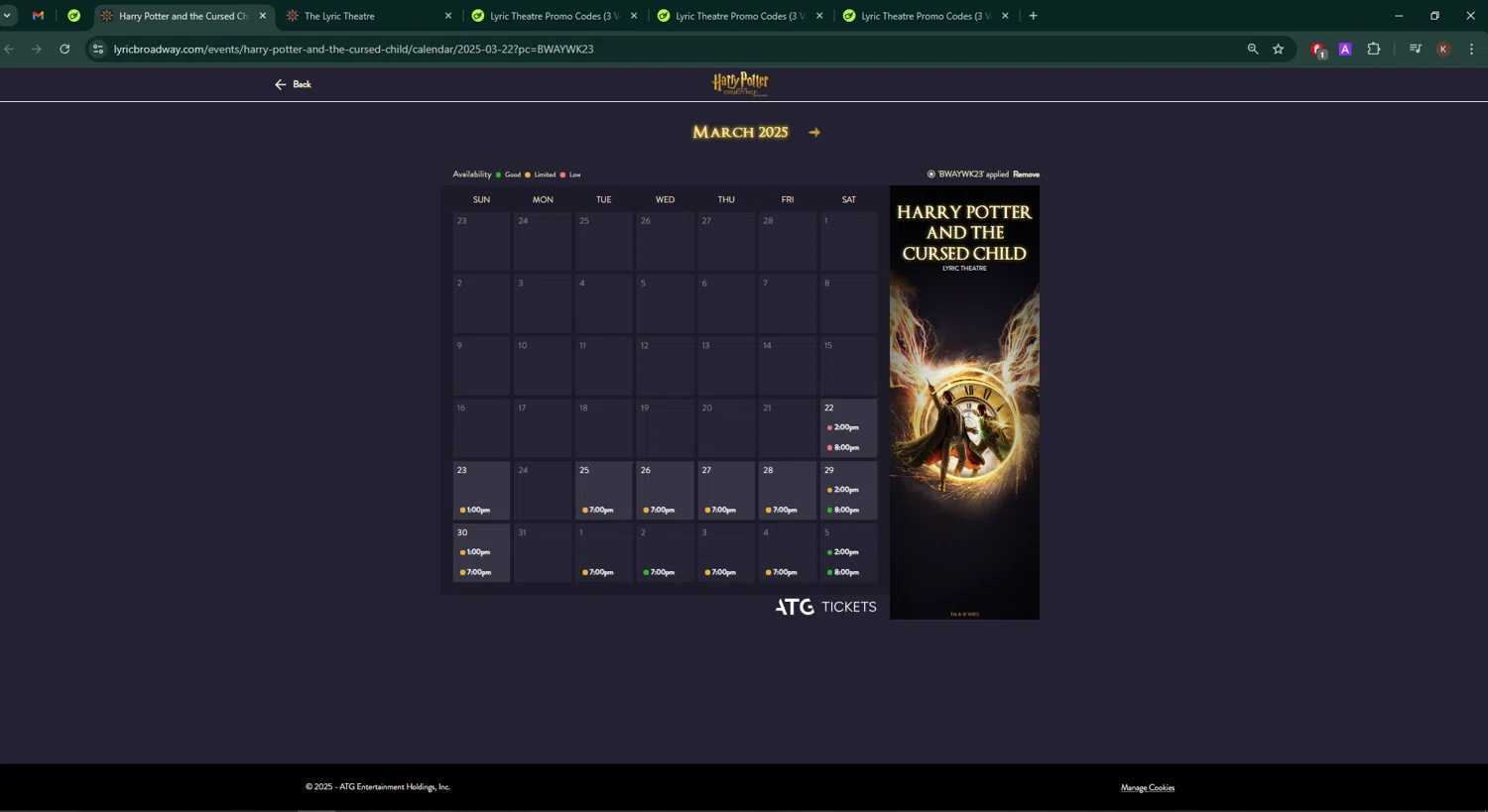Open the K profile avatar menu

1443,49
